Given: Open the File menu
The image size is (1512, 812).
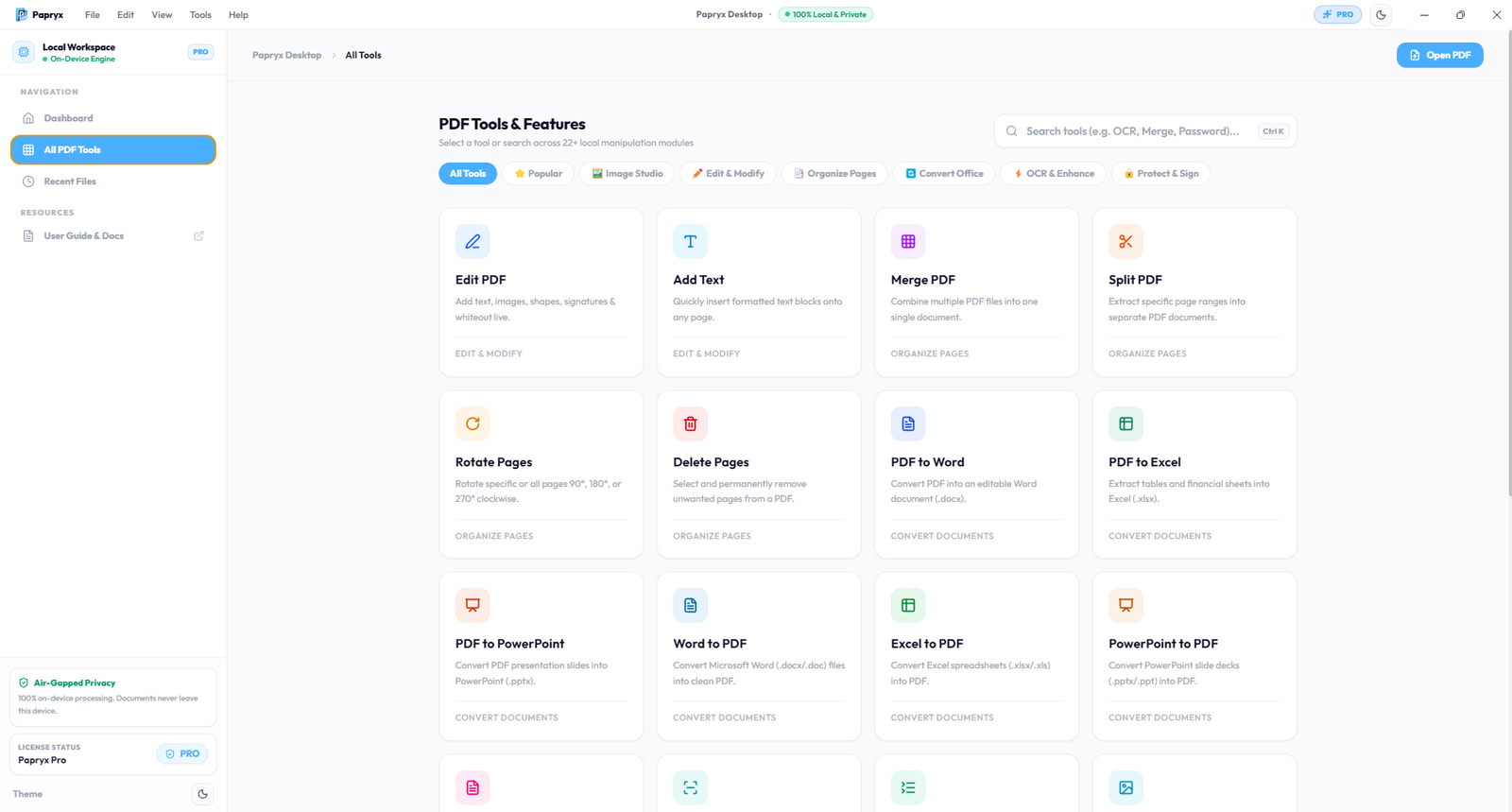Looking at the screenshot, I should (93, 15).
